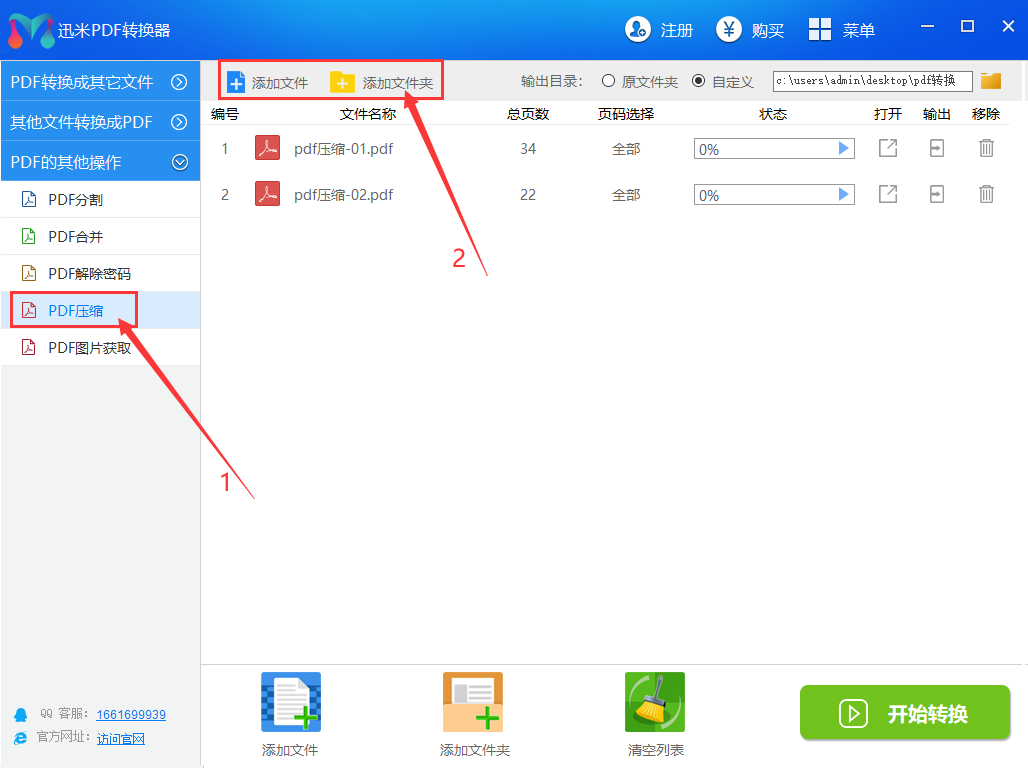Image resolution: width=1028 pixels, height=768 pixels.
Task: Click the 输出 icon for pdf压缩-01.pdf
Action: click(937, 148)
